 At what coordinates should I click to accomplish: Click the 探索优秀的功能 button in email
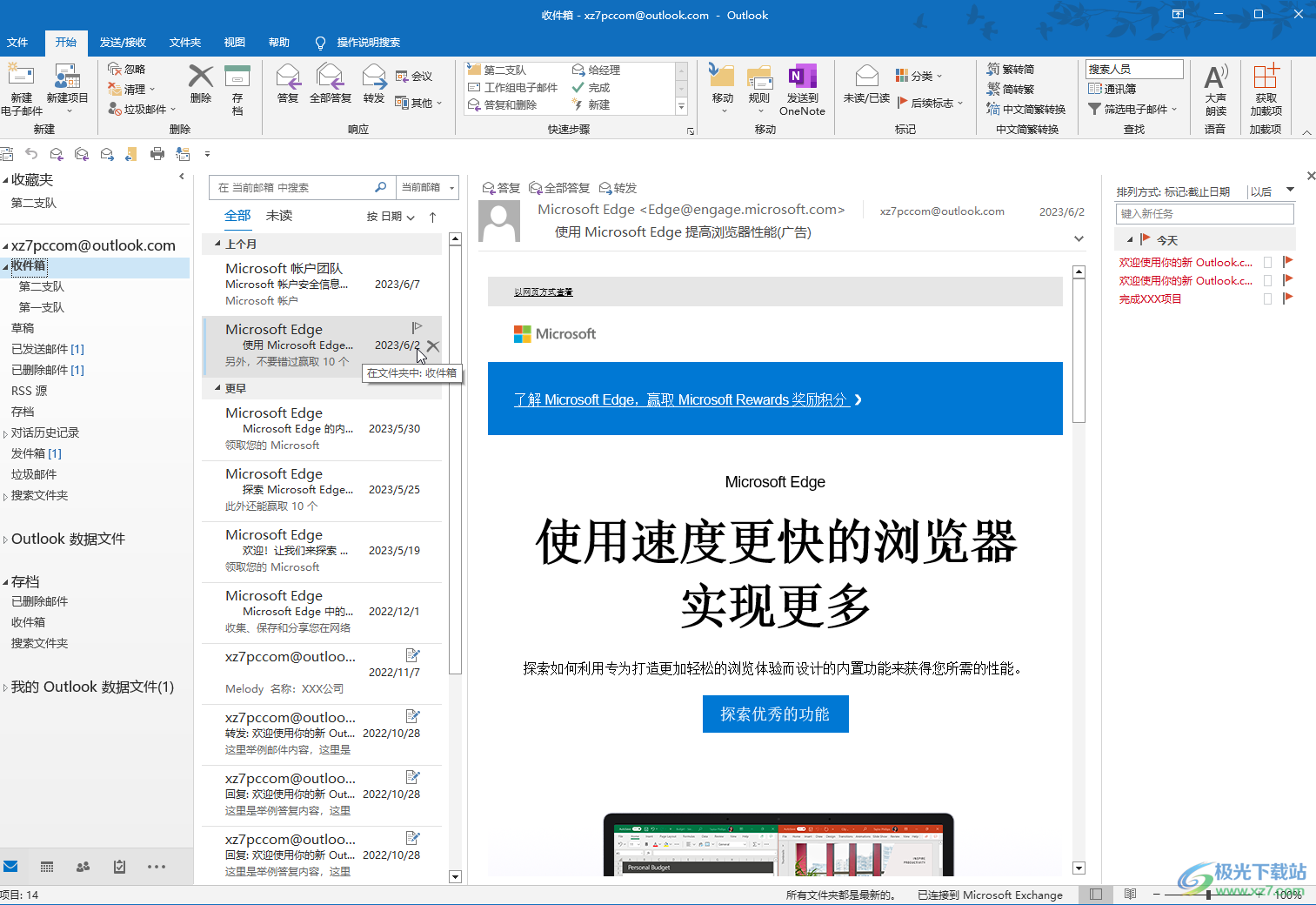click(x=775, y=714)
